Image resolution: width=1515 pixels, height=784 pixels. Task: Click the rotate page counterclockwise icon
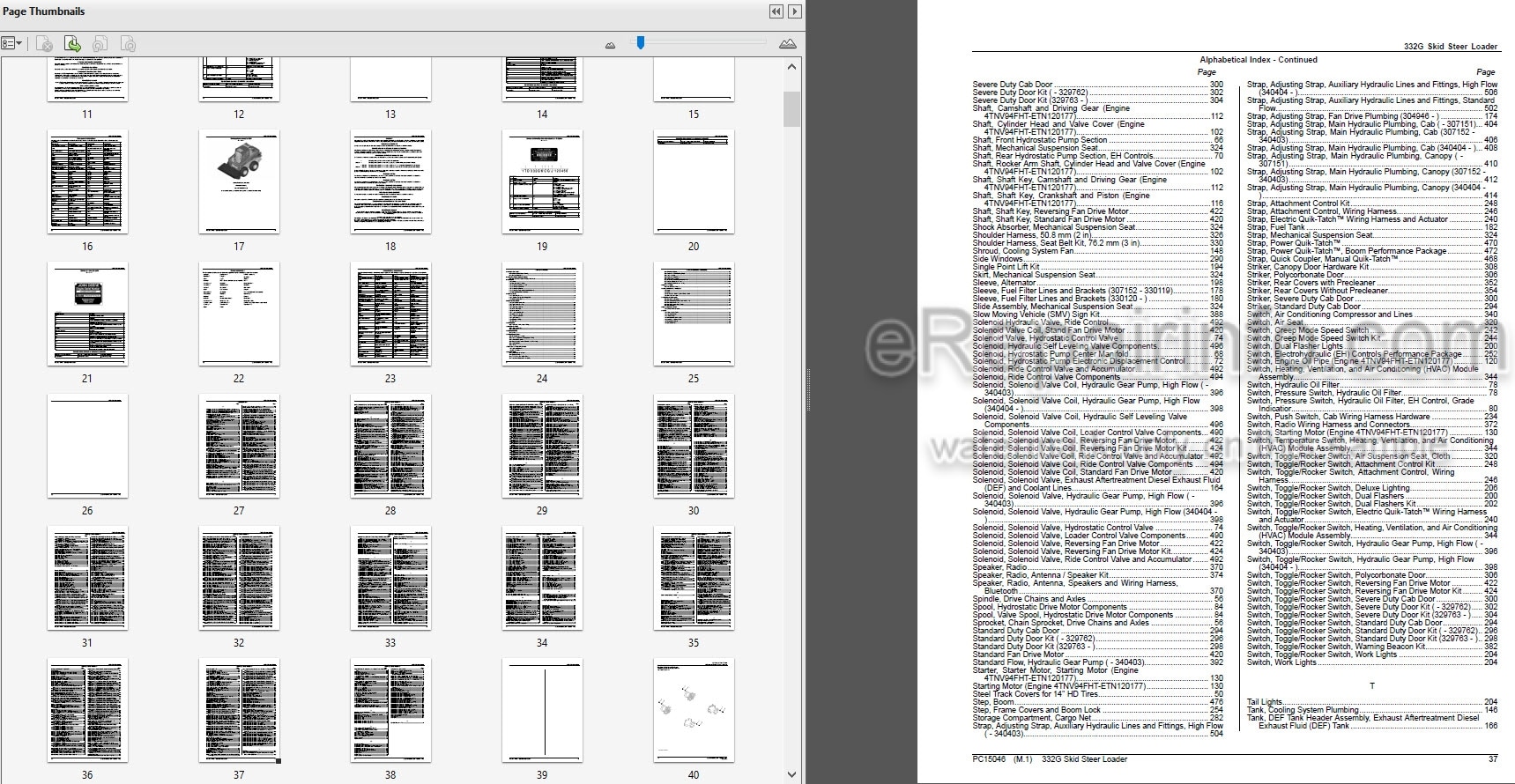click(x=100, y=44)
